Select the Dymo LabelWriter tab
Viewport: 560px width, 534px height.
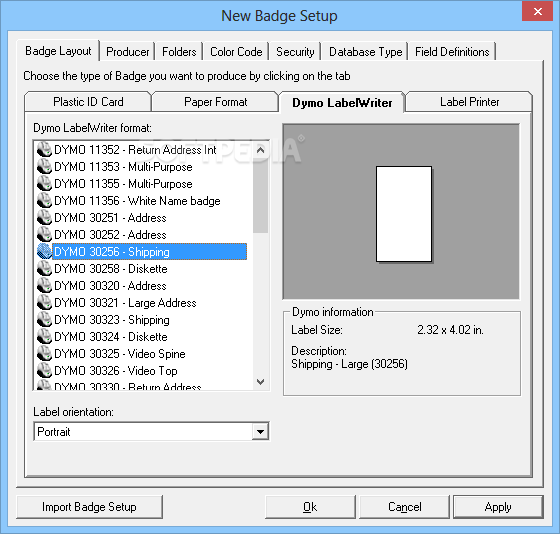coord(342,103)
